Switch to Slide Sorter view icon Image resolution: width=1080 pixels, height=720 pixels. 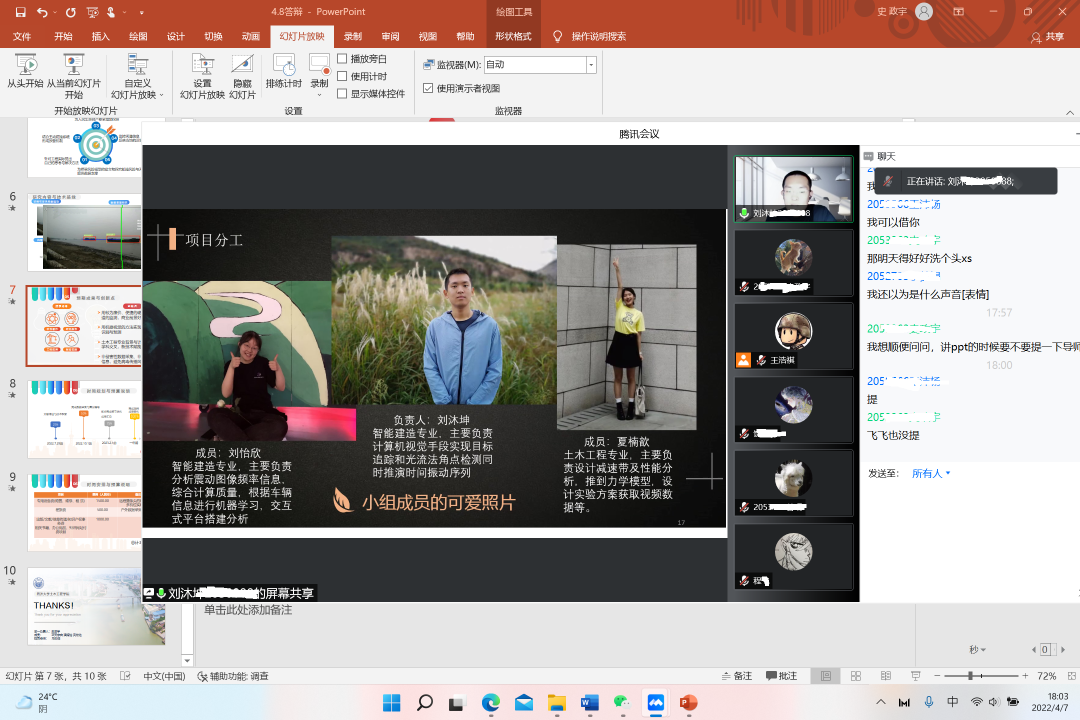click(856, 676)
